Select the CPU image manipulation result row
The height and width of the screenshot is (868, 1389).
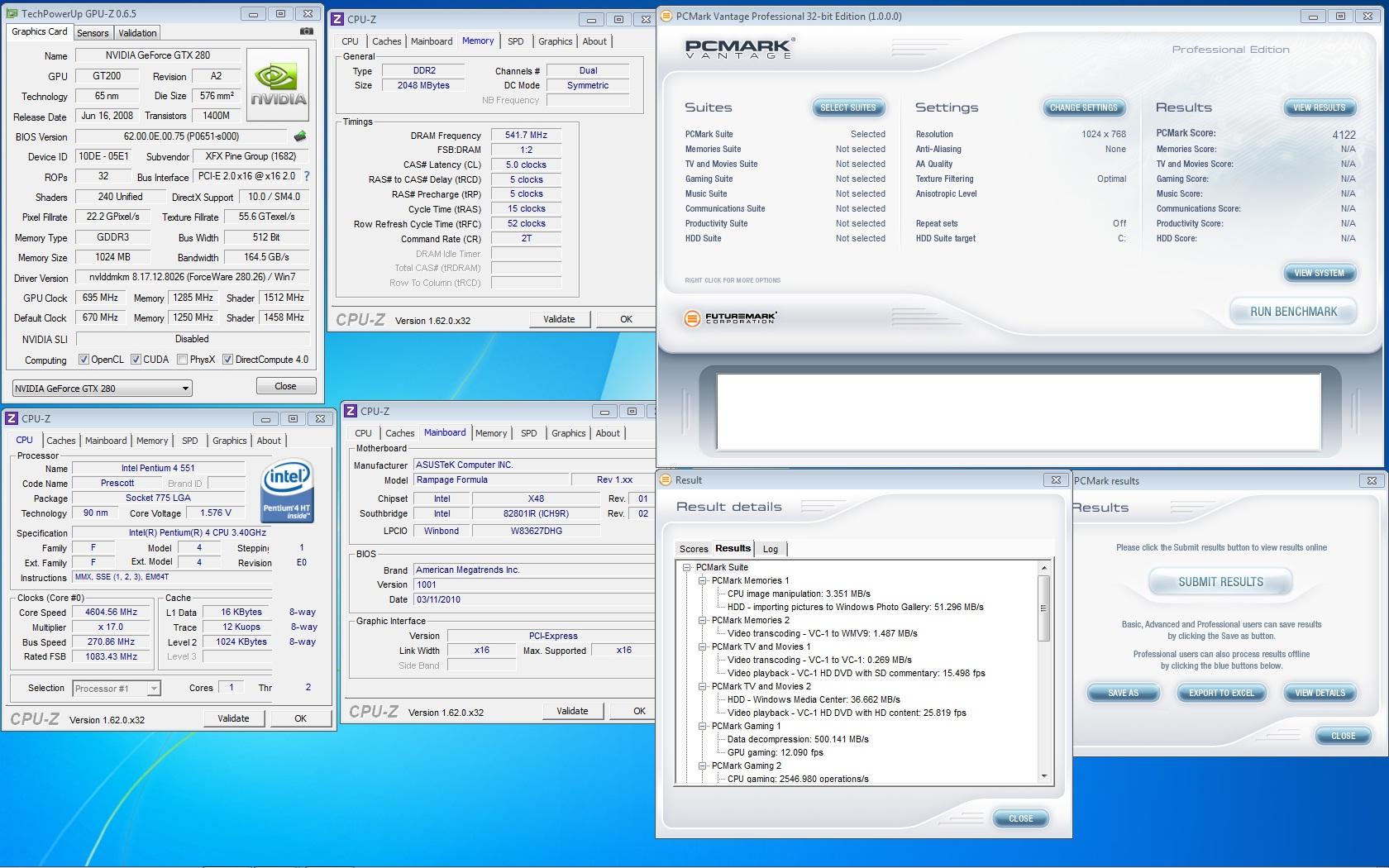click(799, 594)
